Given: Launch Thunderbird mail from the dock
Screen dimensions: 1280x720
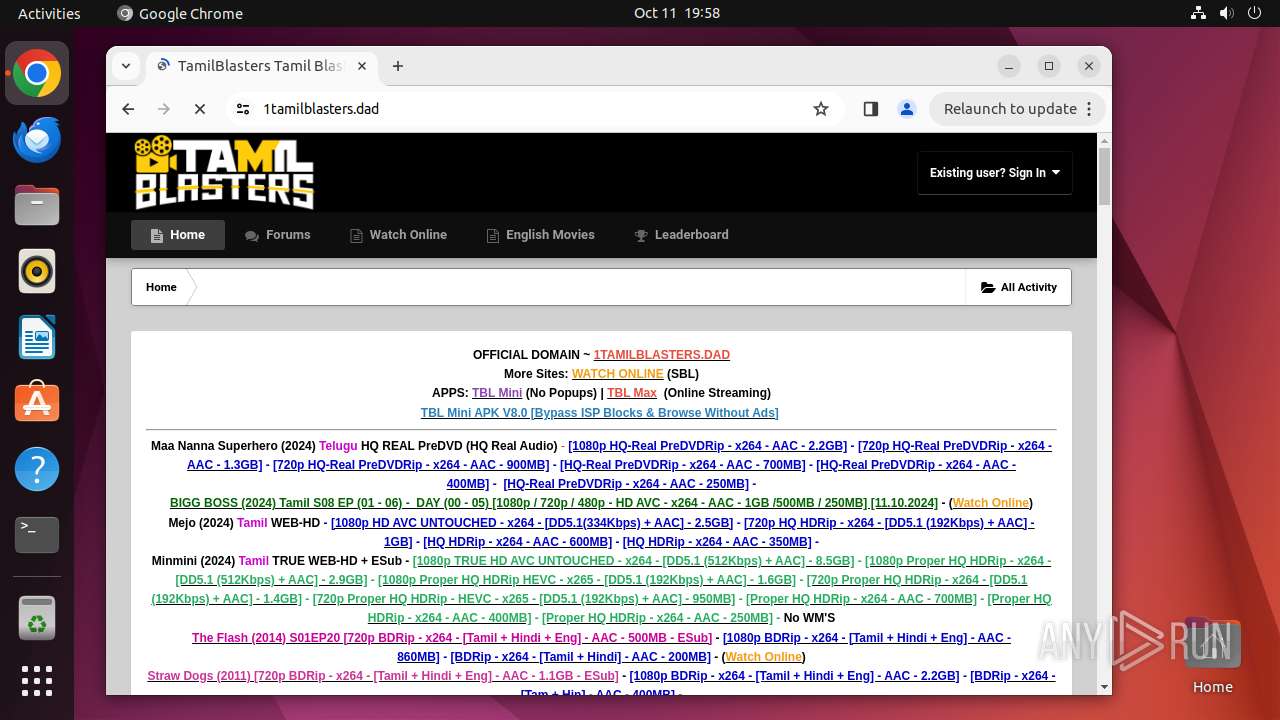Looking at the screenshot, I should pyautogui.click(x=37, y=140).
